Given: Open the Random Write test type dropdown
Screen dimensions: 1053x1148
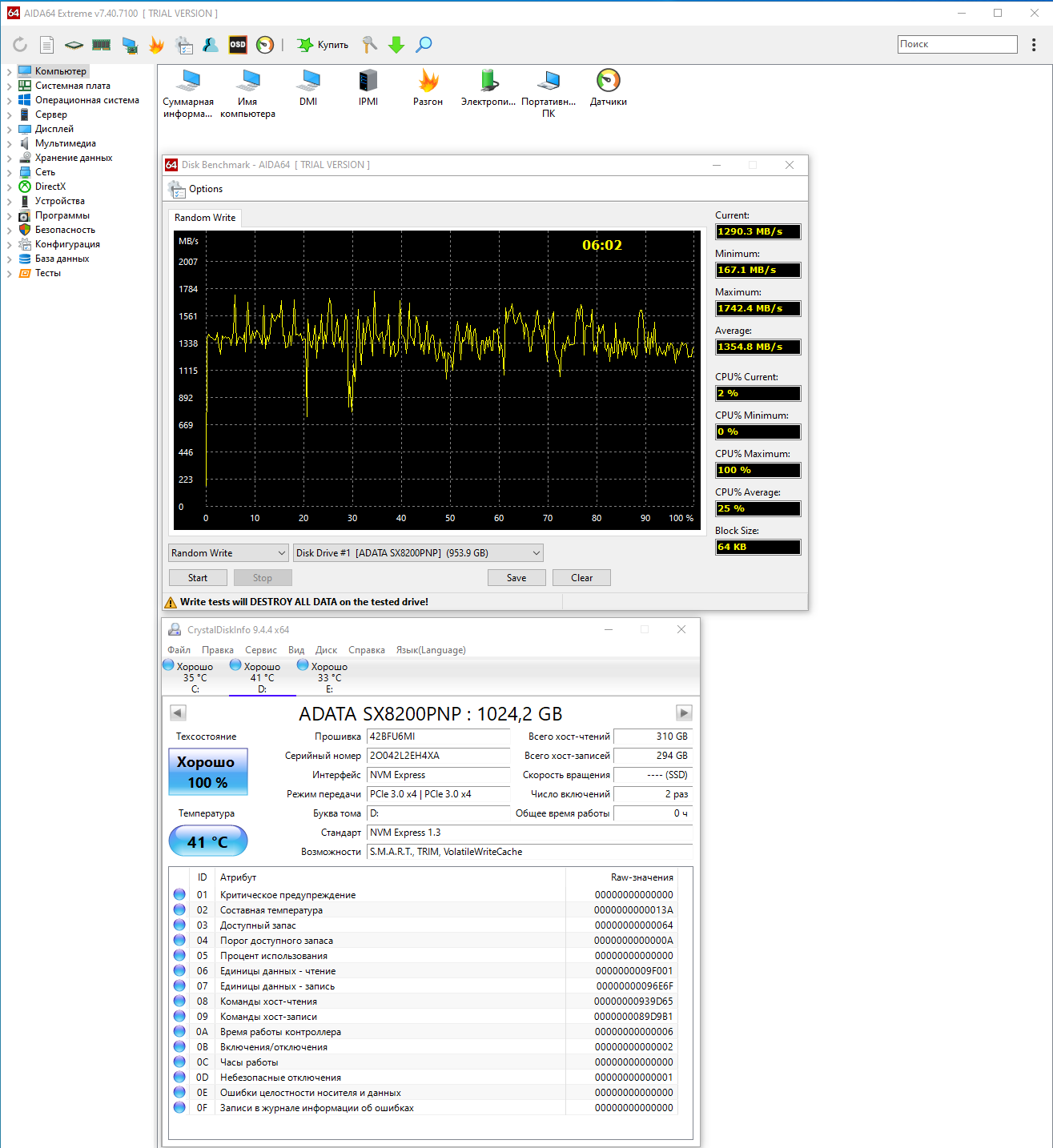Looking at the screenshot, I should [x=228, y=553].
